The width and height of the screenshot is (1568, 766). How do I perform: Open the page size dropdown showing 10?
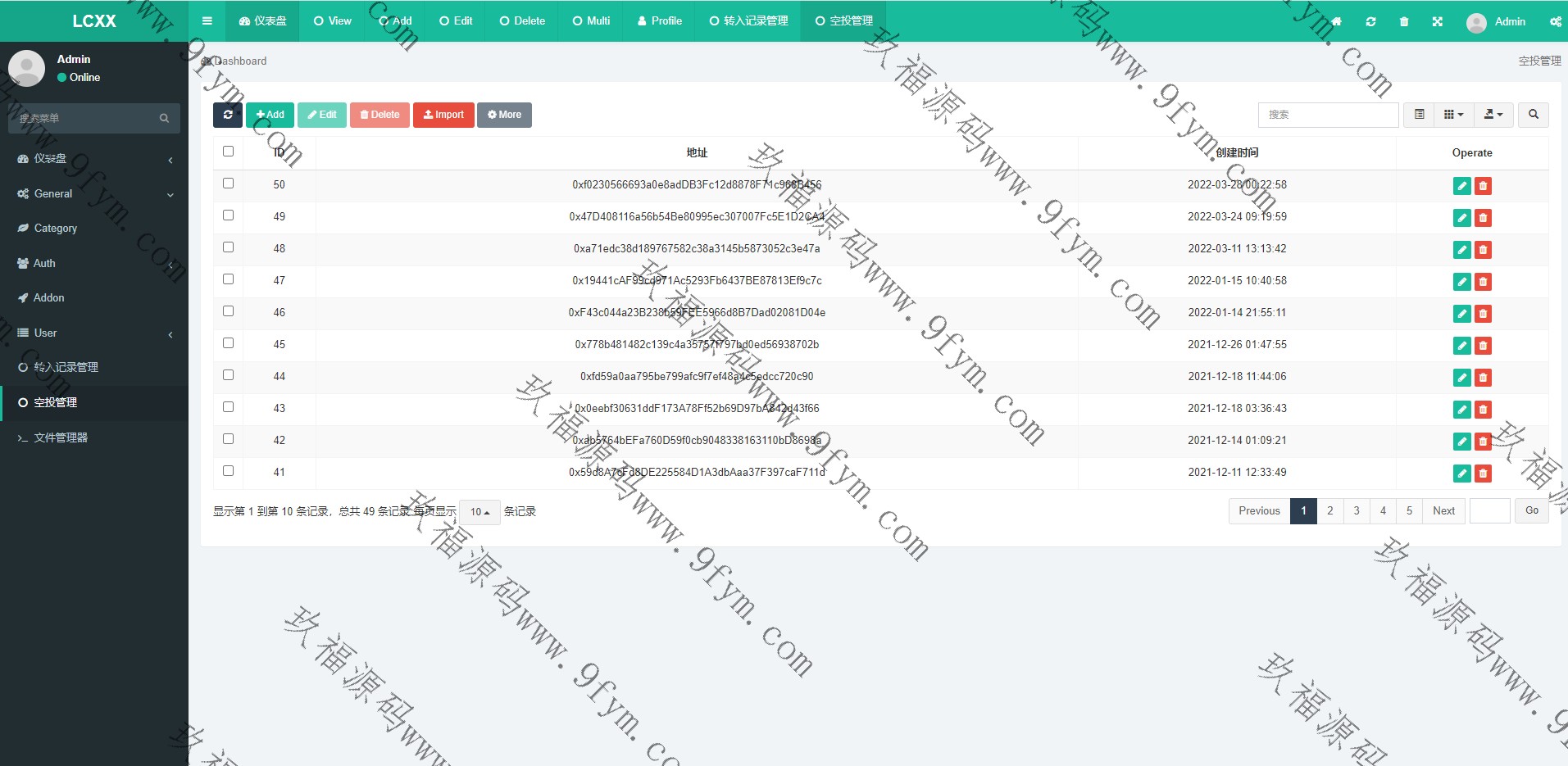pyautogui.click(x=479, y=511)
